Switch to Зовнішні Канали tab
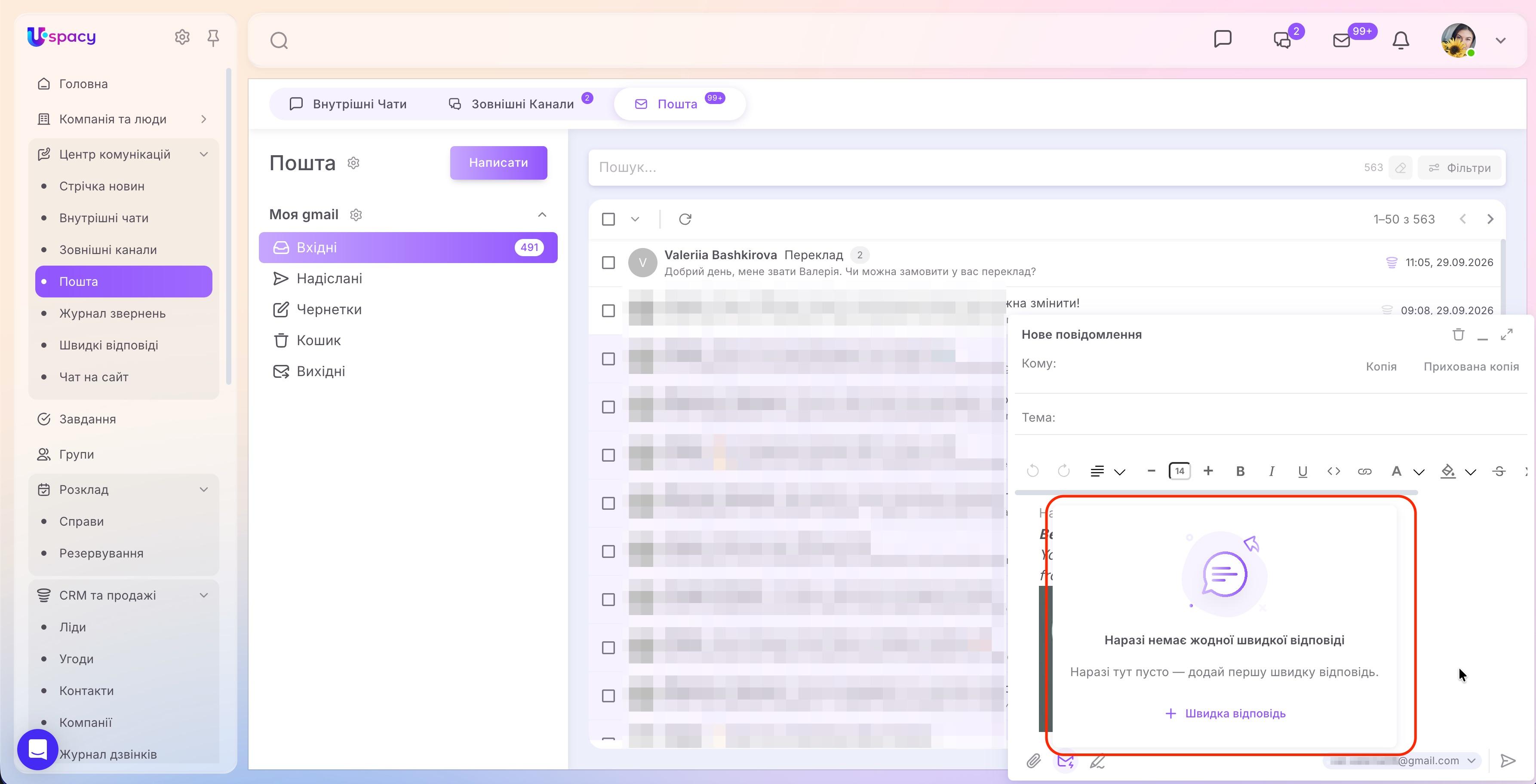 [521, 104]
